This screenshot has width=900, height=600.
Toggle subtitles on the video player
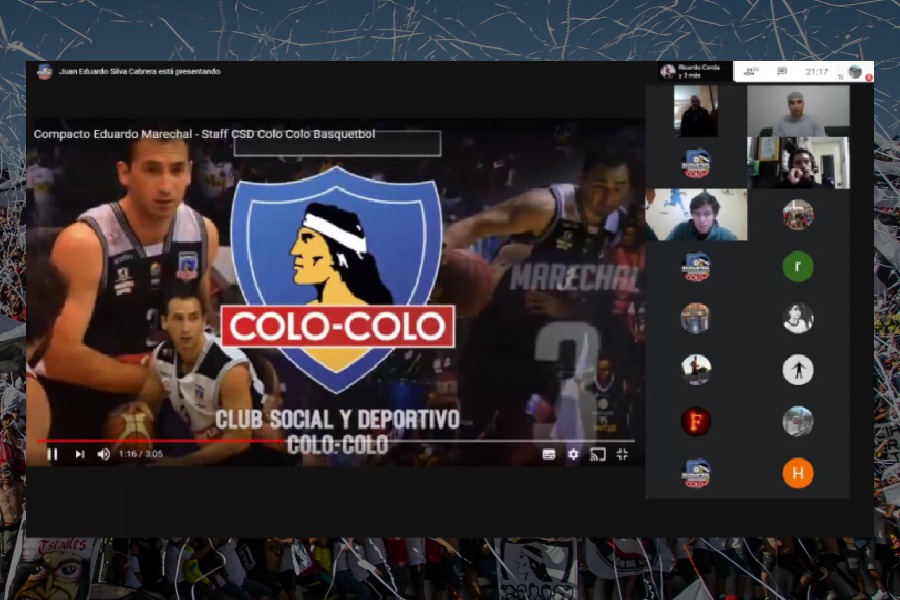[x=549, y=455]
